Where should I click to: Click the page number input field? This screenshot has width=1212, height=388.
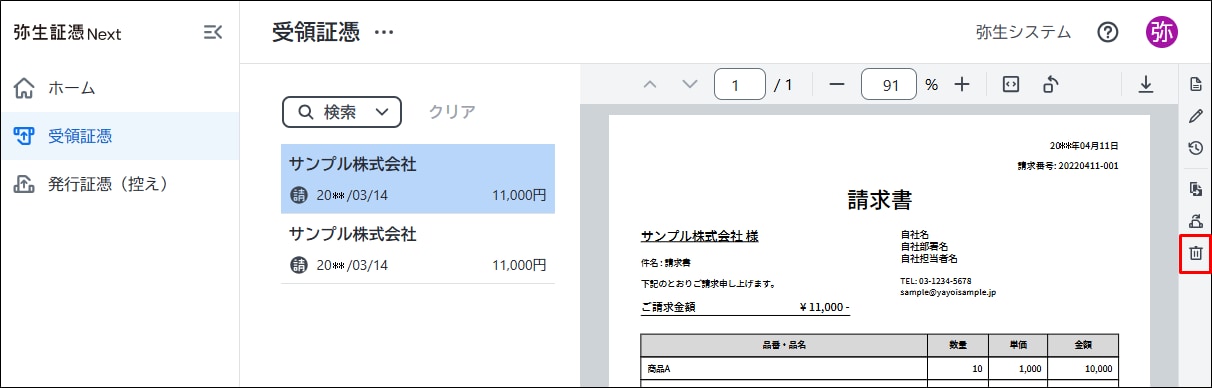[740, 85]
